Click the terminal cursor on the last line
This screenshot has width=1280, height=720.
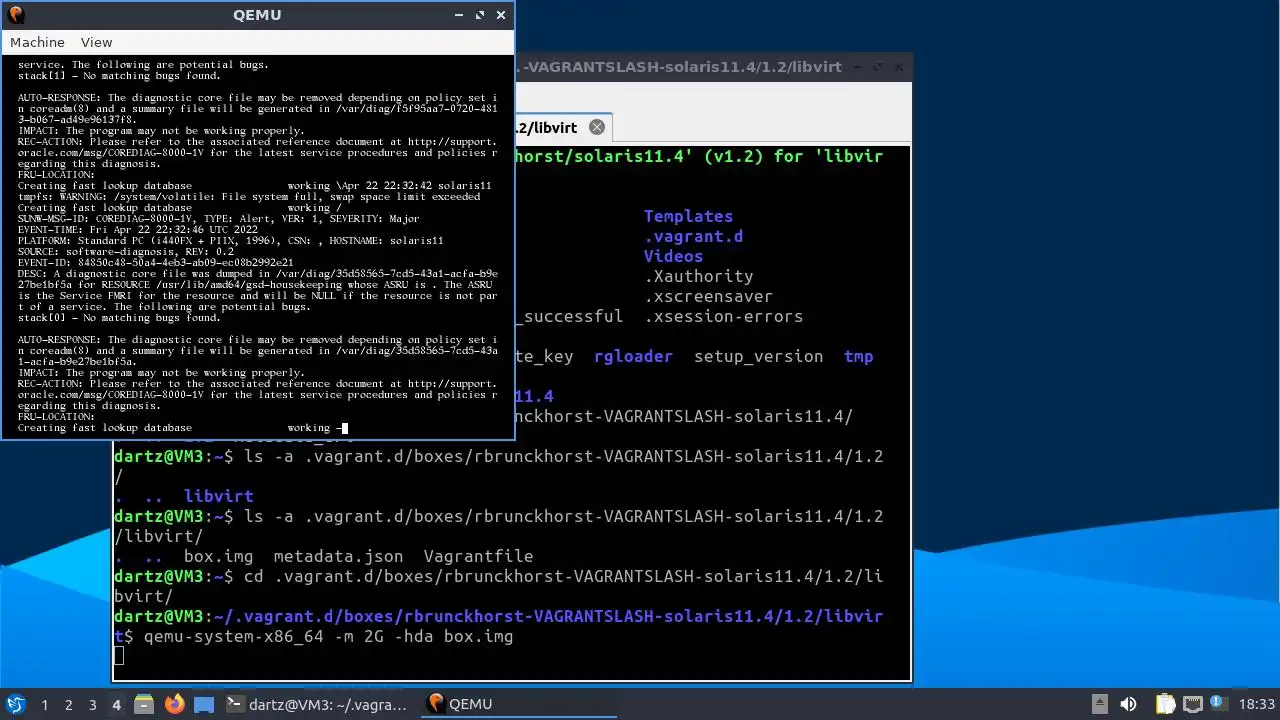coord(119,656)
